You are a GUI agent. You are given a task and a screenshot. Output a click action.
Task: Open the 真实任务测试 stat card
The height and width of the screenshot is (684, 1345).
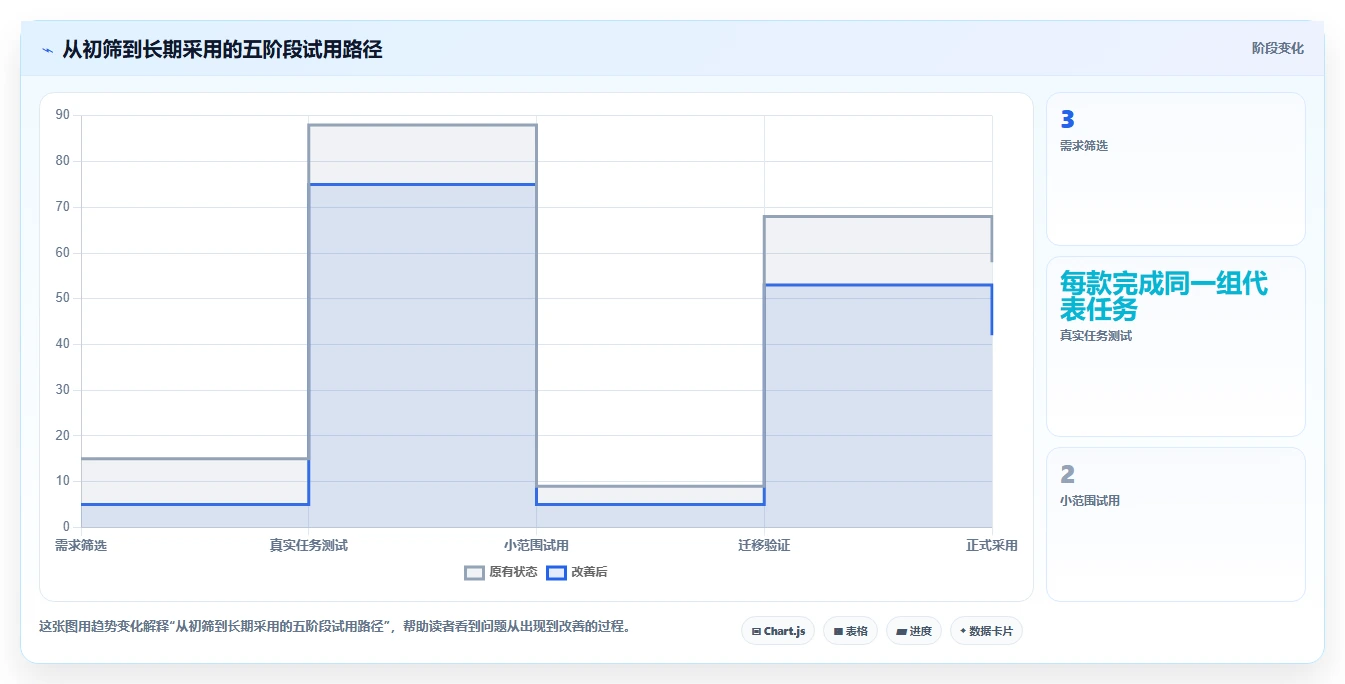1175,347
